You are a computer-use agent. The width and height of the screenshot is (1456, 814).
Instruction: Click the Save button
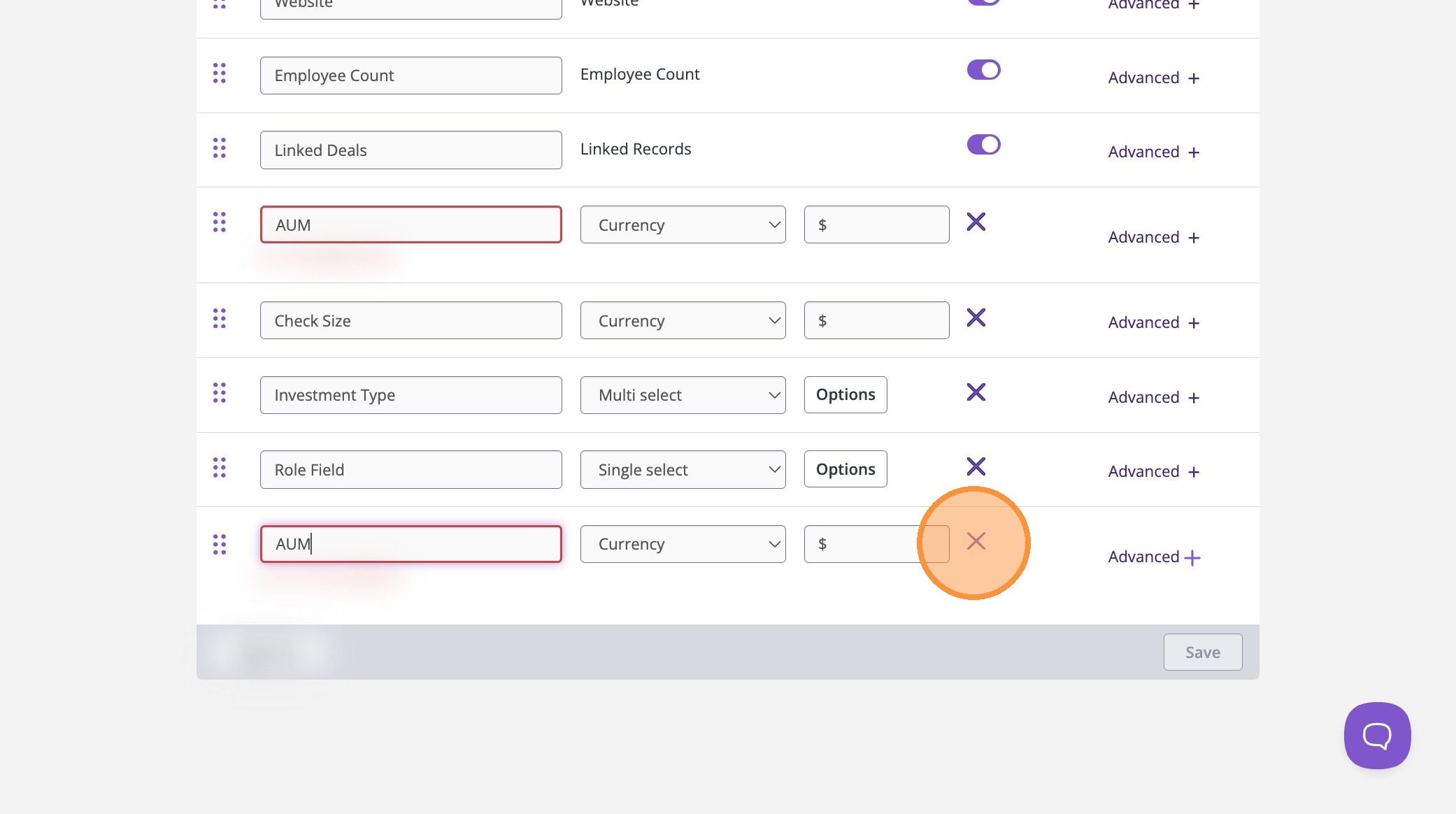1202,652
